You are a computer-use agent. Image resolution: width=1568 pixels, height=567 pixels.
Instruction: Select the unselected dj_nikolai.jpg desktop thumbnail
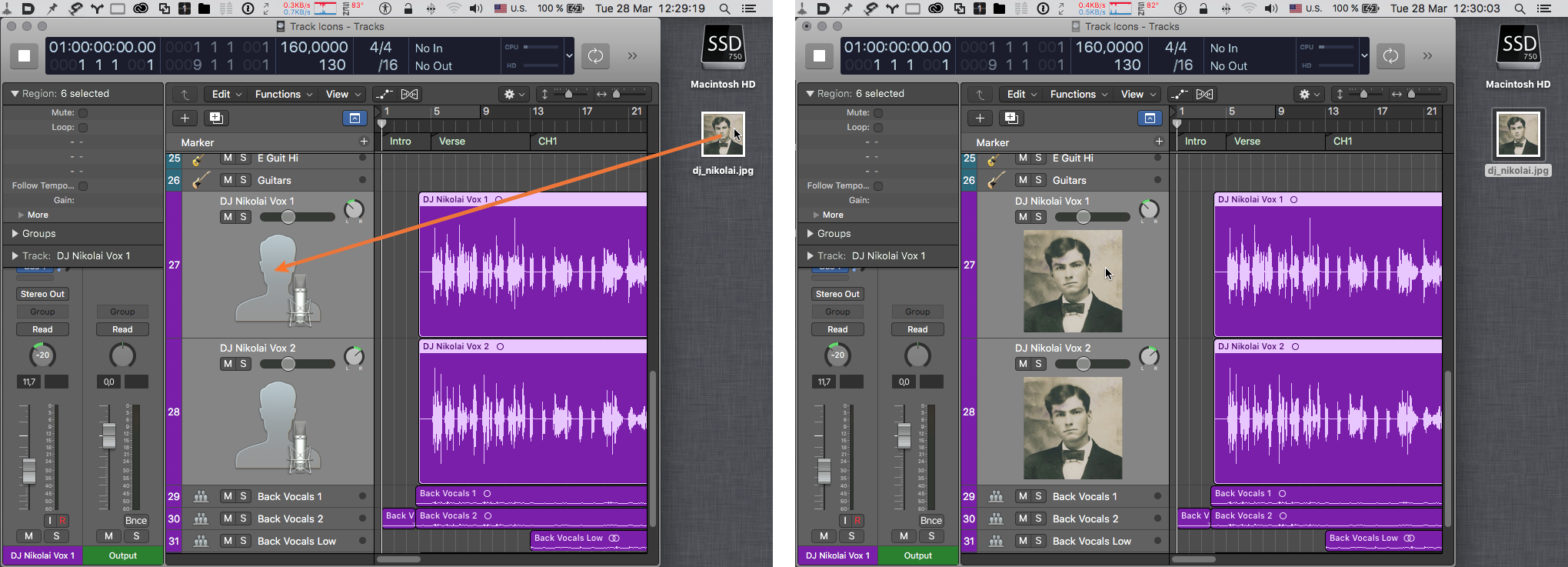[723, 134]
